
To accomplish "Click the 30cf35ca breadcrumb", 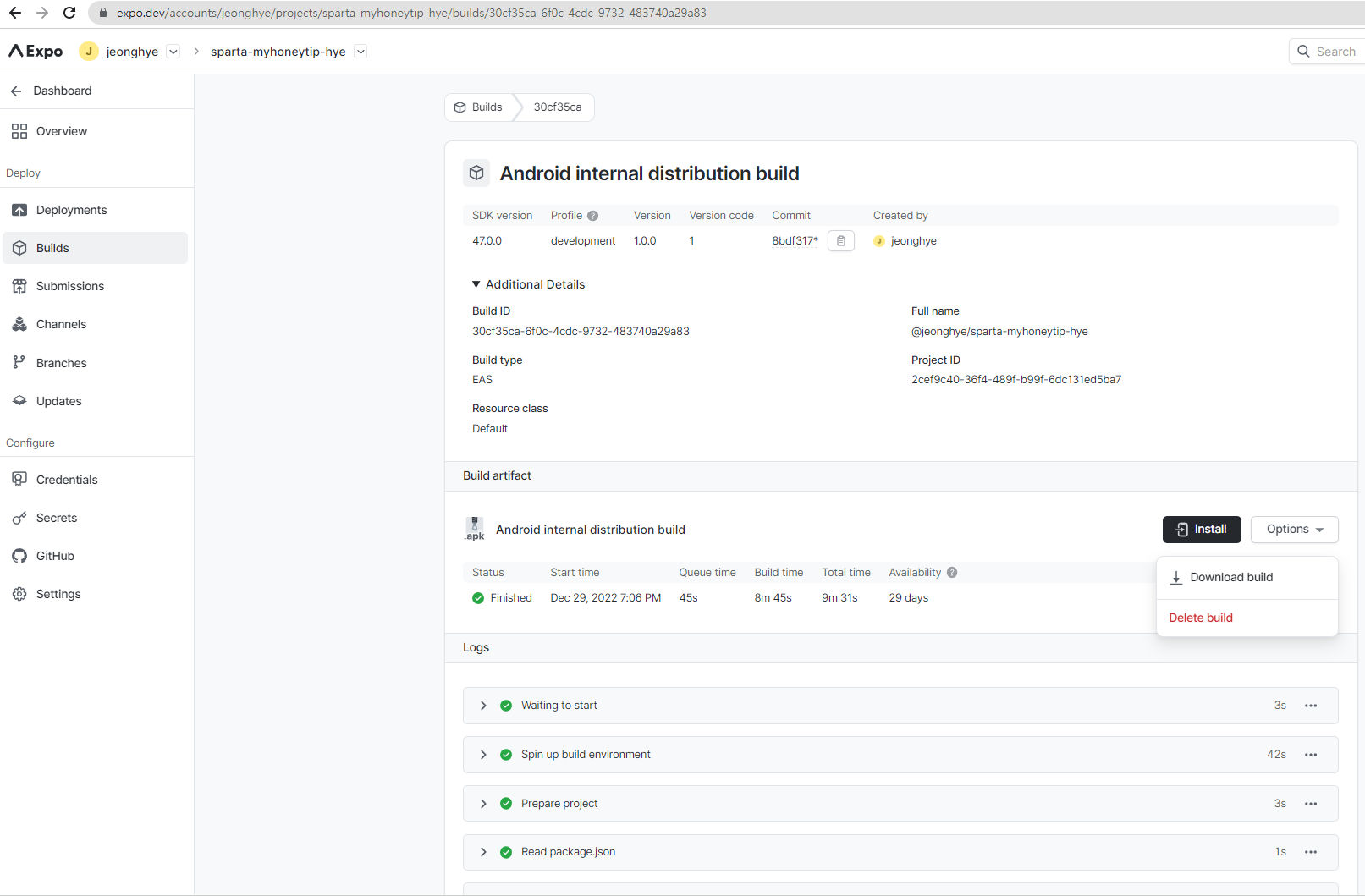I will (558, 107).
